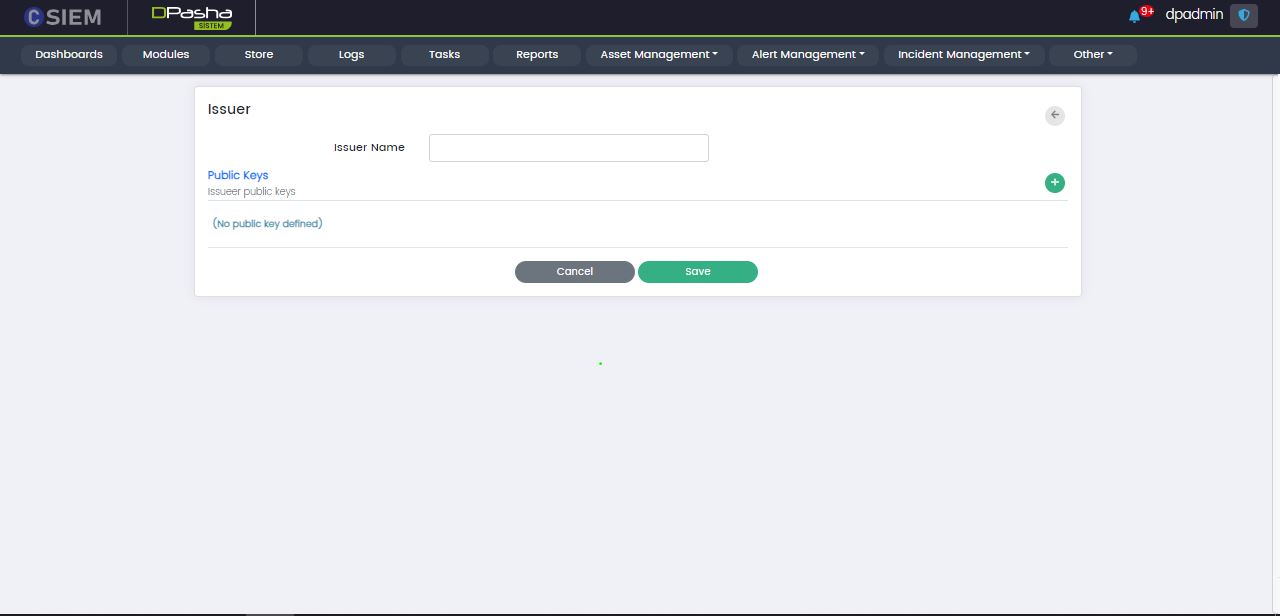Click the back arrow in Issuer panel
Screen dimensions: 1280x616
(x=1055, y=115)
